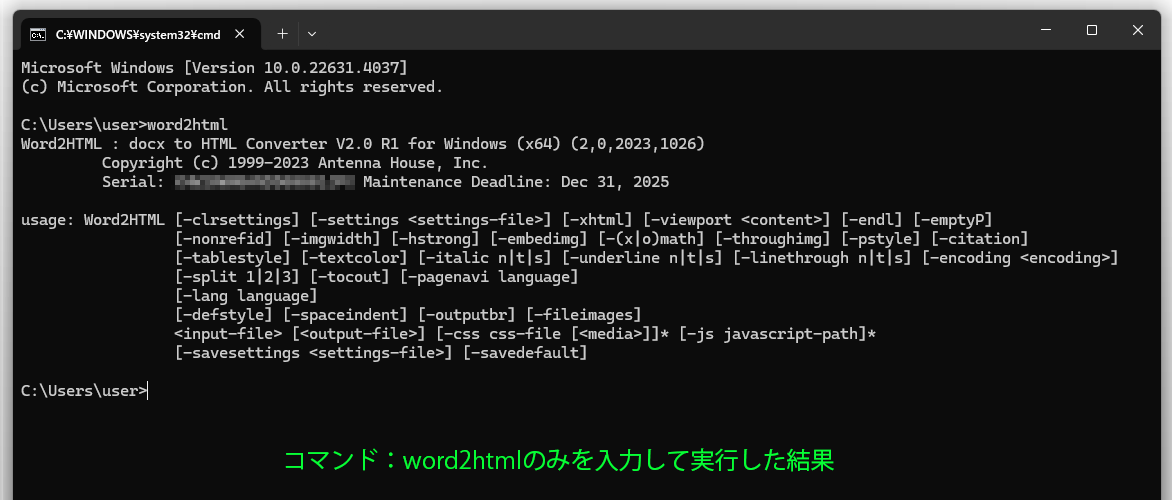1172x500 pixels.
Task: Open a new tab with the plus button
Action: [282, 33]
